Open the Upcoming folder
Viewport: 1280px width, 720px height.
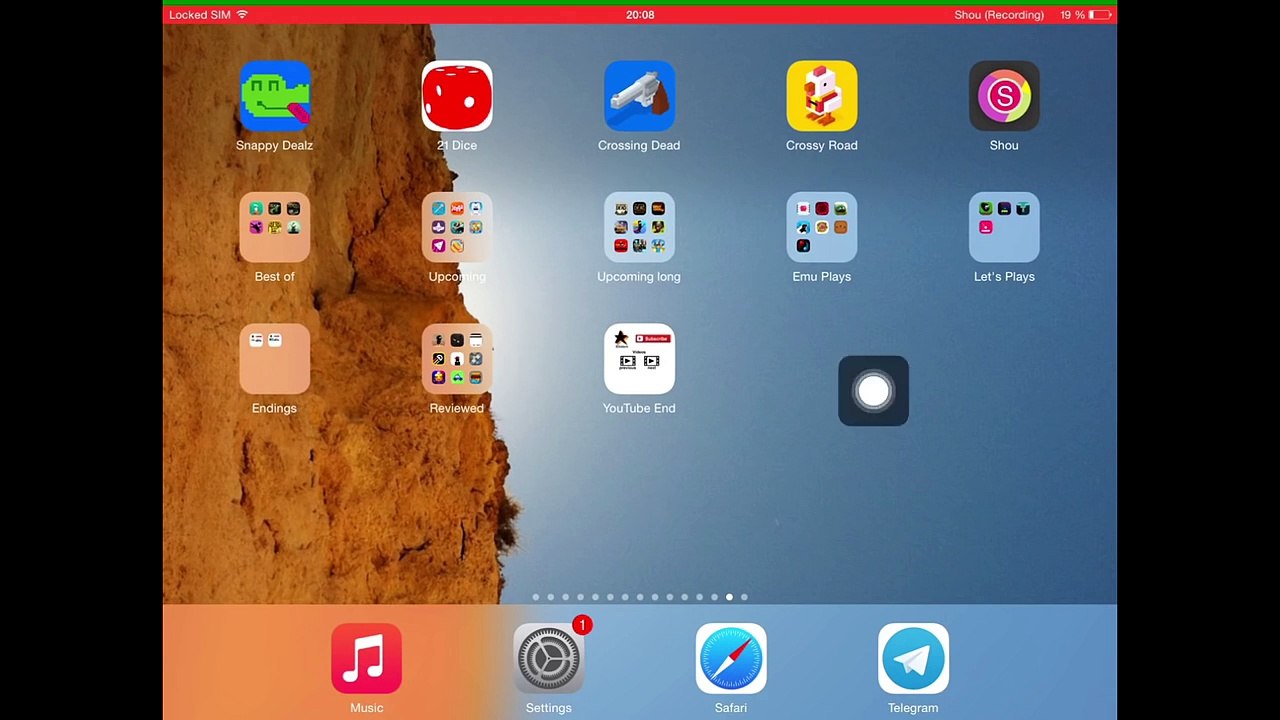pyautogui.click(x=457, y=227)
